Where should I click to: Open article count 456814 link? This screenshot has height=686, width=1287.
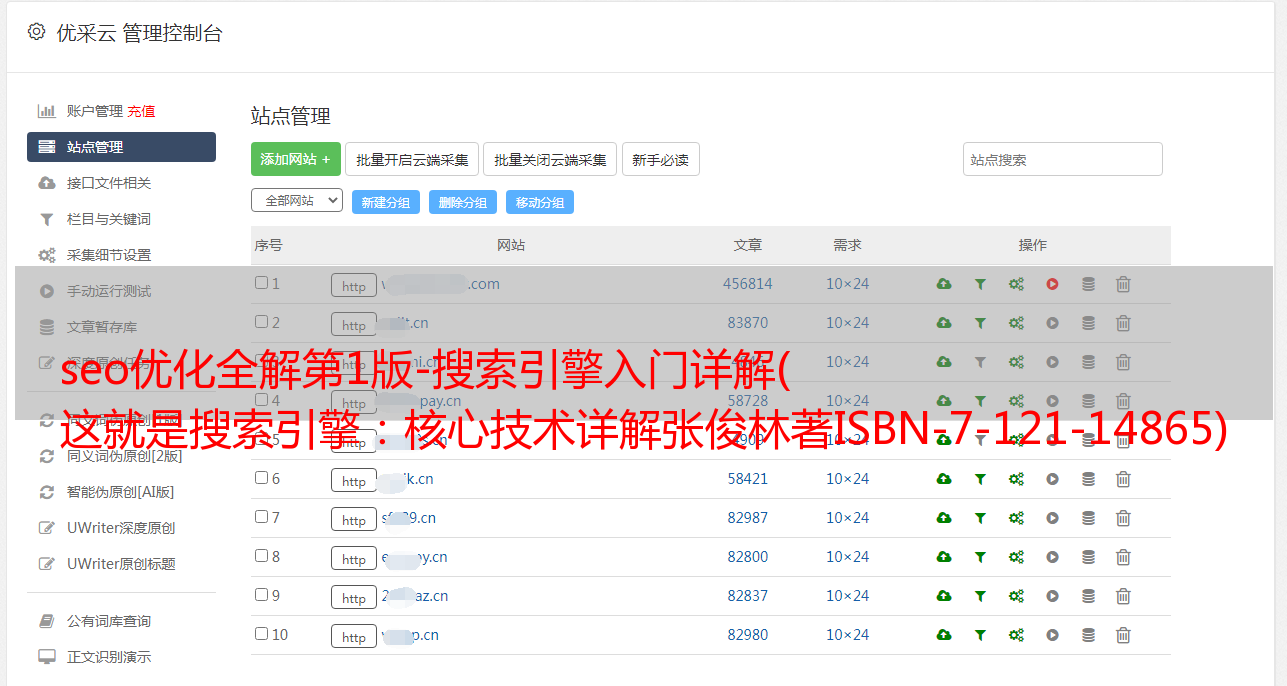coord(748,284)
